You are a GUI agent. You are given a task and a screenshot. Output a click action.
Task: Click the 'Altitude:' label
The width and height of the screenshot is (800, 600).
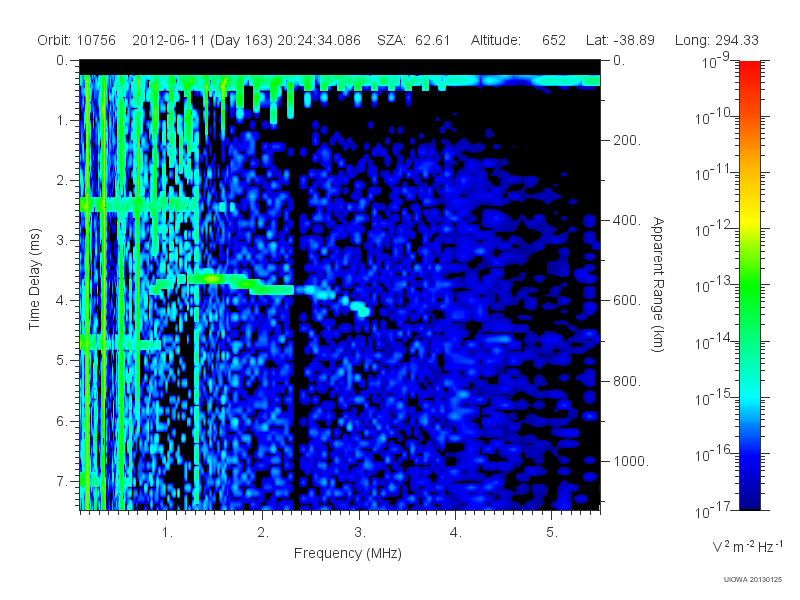tap(496, 40)
